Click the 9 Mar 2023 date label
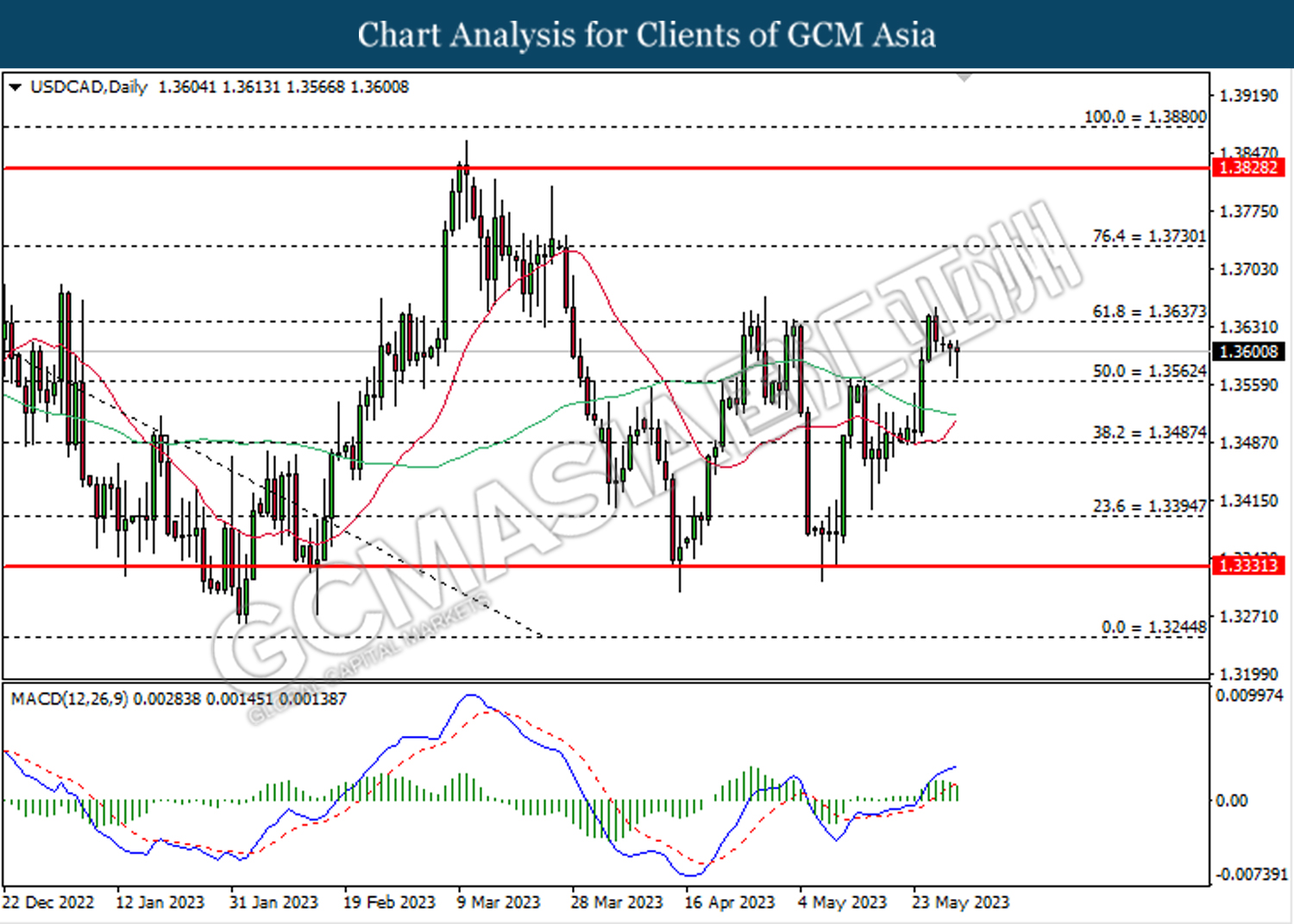Screen dimensions: 1294x924 click(498, 902)
